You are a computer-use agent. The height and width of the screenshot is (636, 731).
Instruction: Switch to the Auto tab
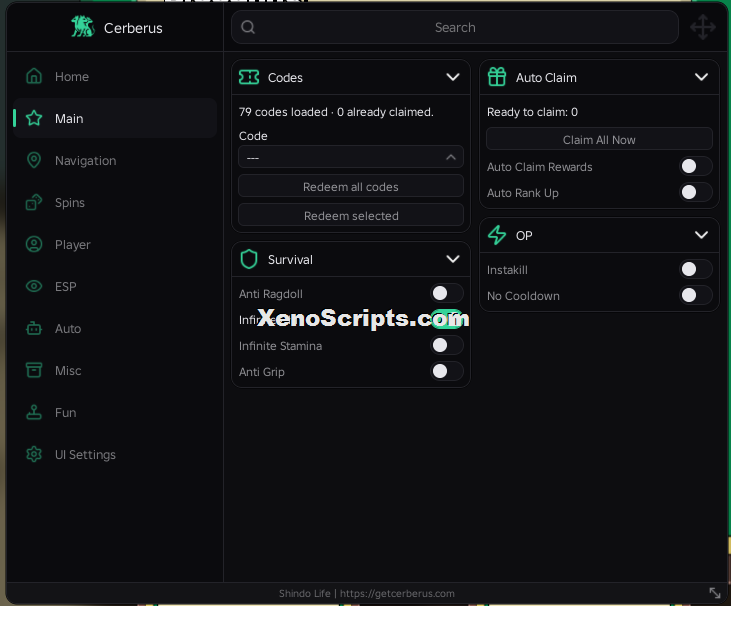115,328
